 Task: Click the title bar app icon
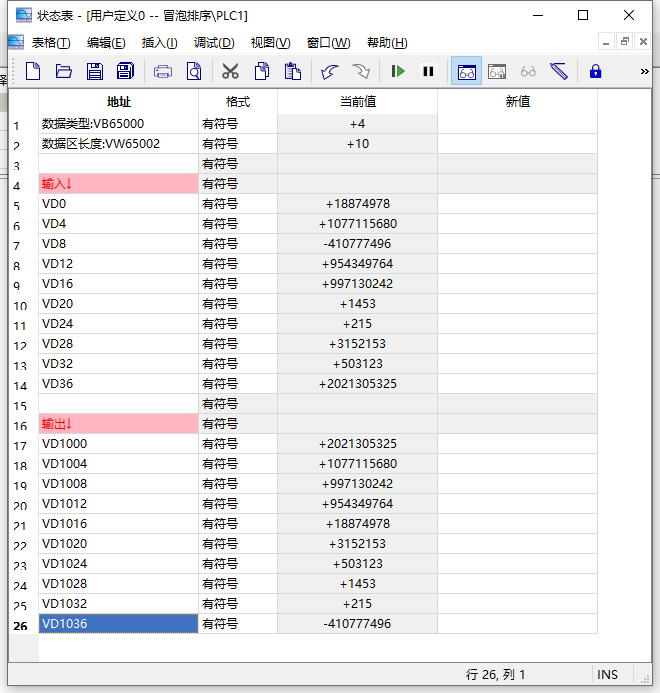click(x=24, y=15)
